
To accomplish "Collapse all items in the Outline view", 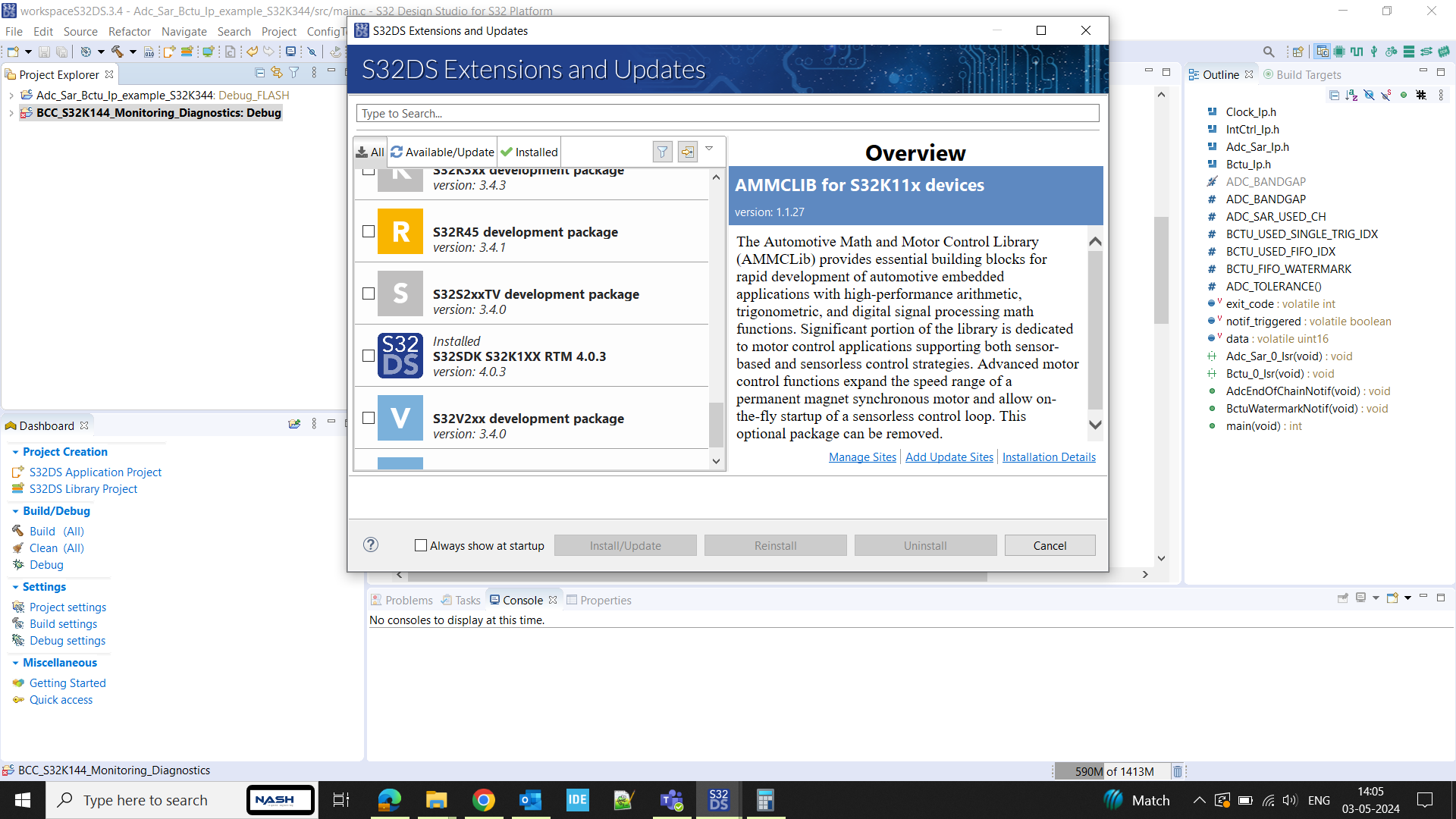I will click(1335, 96).
